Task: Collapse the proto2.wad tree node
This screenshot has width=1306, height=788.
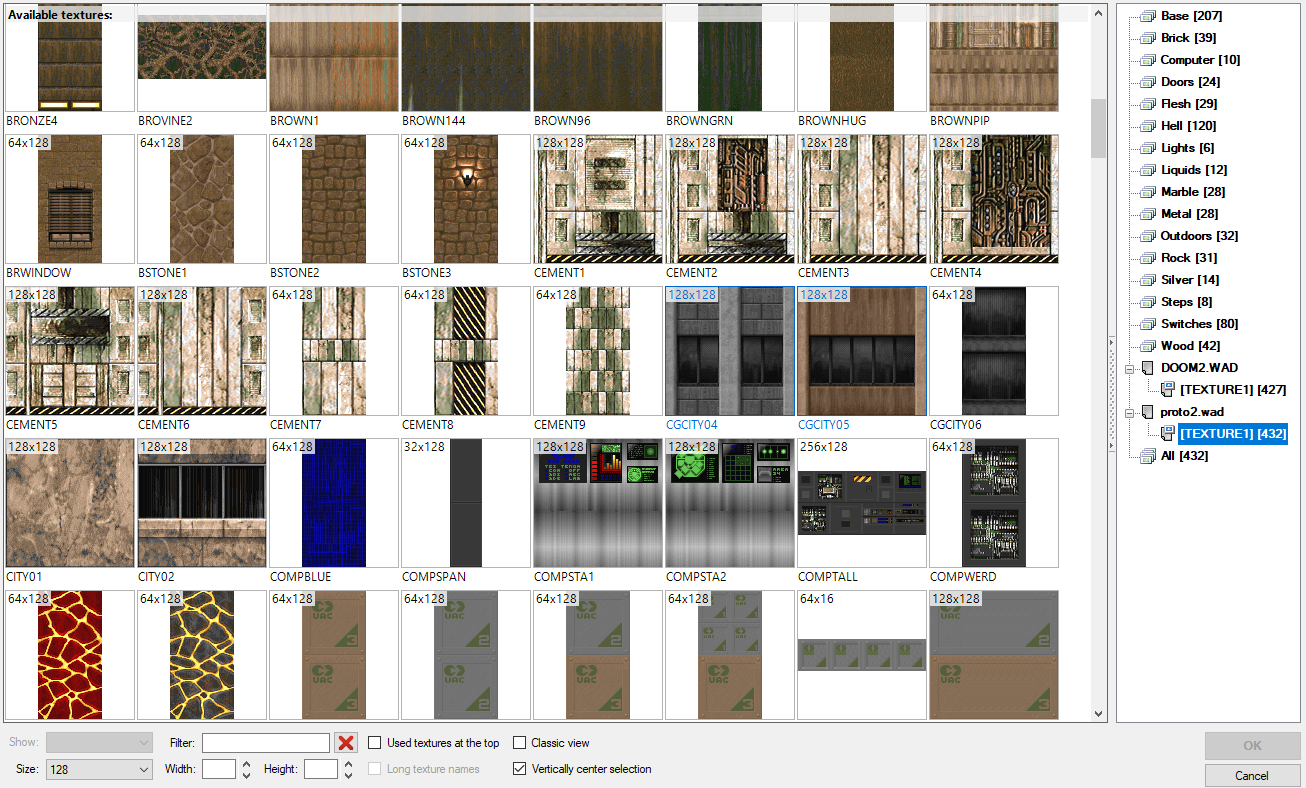Action: 1129,412
